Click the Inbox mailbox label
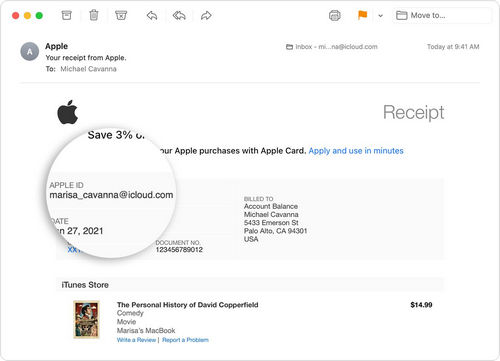The width and height of the screenshot is (500, 361). [x=332, y=47]
